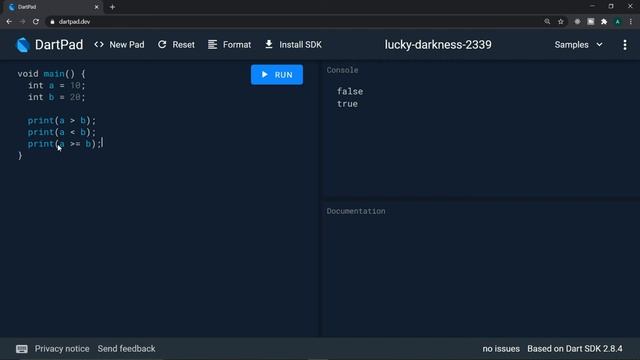
Task: Click the second extension icon in toolbar
Action: pyautogui.click(x=591, y=22)
